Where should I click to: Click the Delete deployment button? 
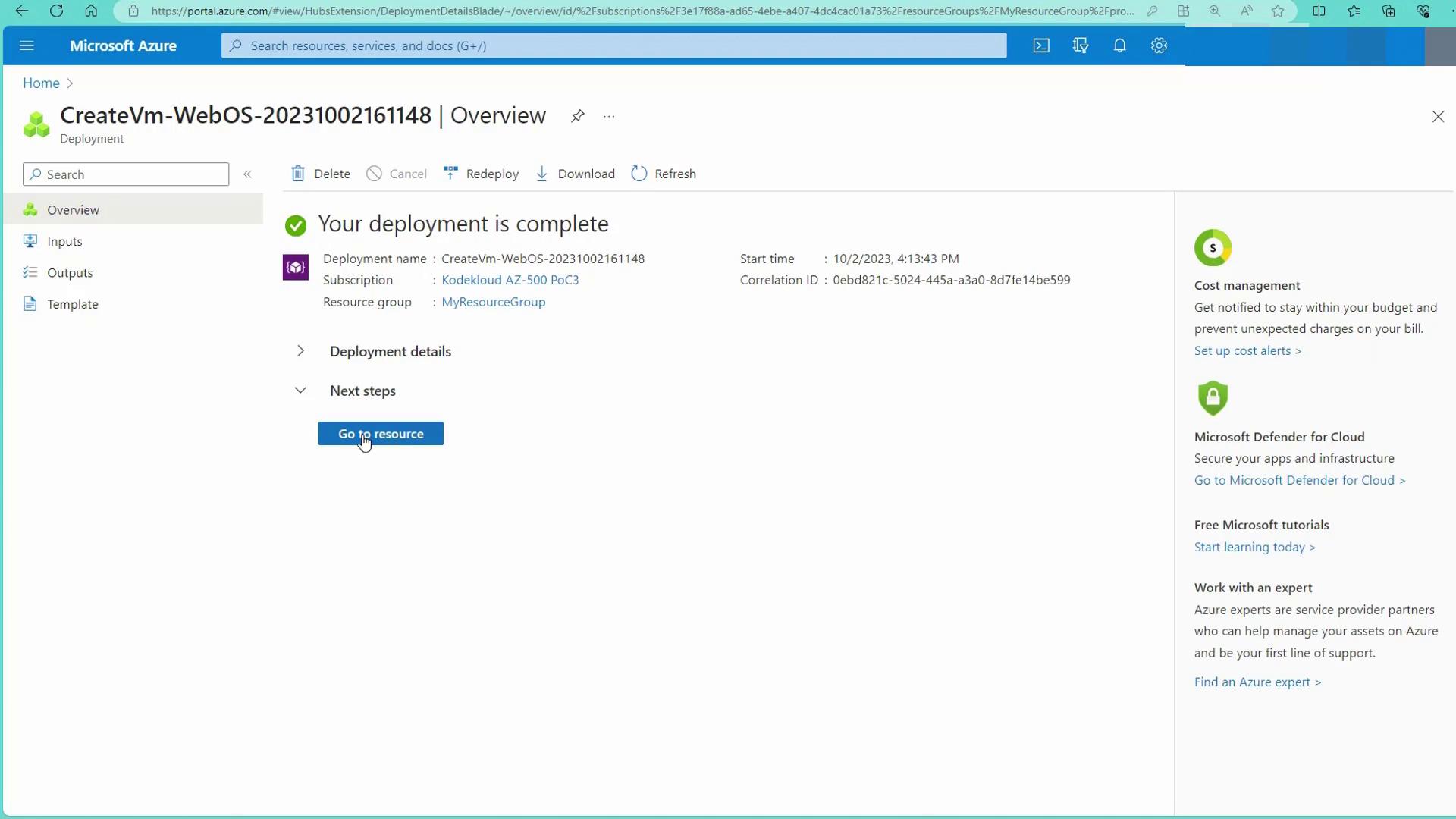coord(321,174)
